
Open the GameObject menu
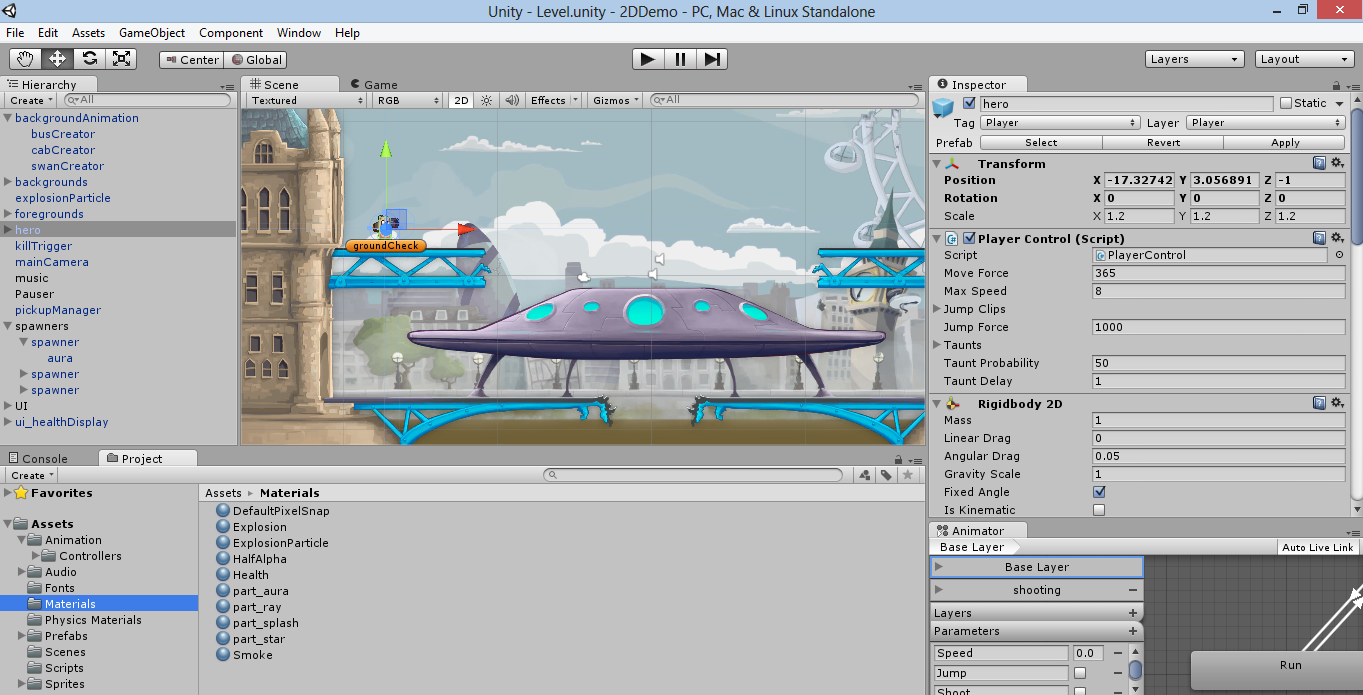pyautogui.click(x=152, y=33)
